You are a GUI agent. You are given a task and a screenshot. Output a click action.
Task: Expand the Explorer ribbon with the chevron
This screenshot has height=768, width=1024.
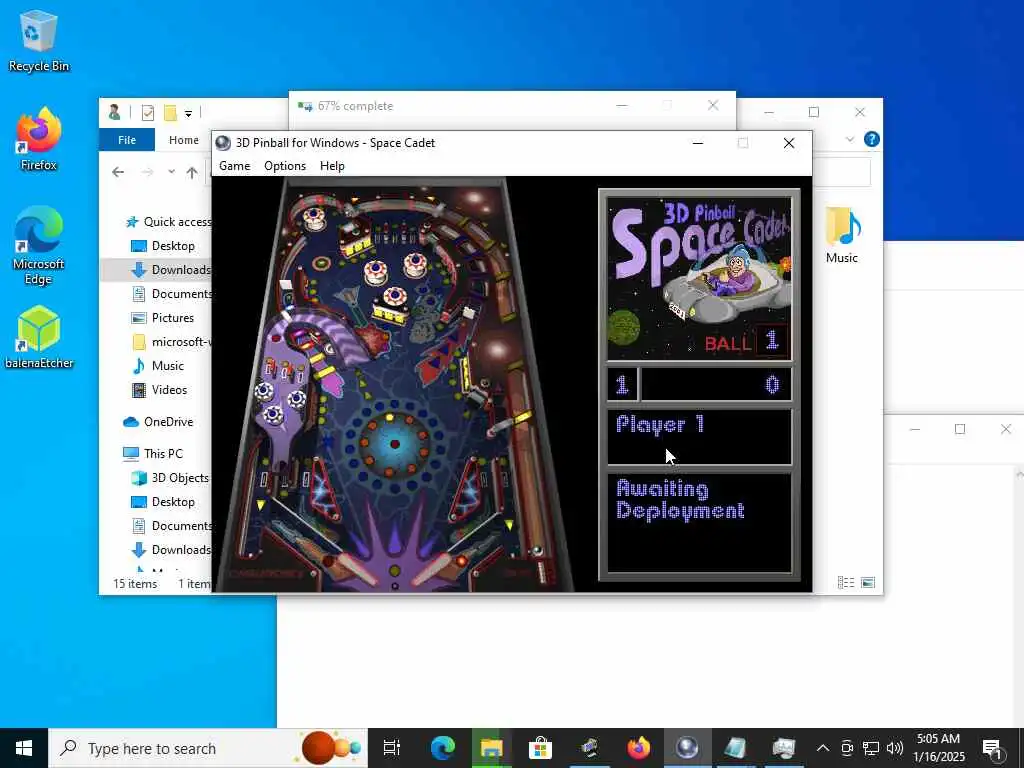click(x=850, y=140)
